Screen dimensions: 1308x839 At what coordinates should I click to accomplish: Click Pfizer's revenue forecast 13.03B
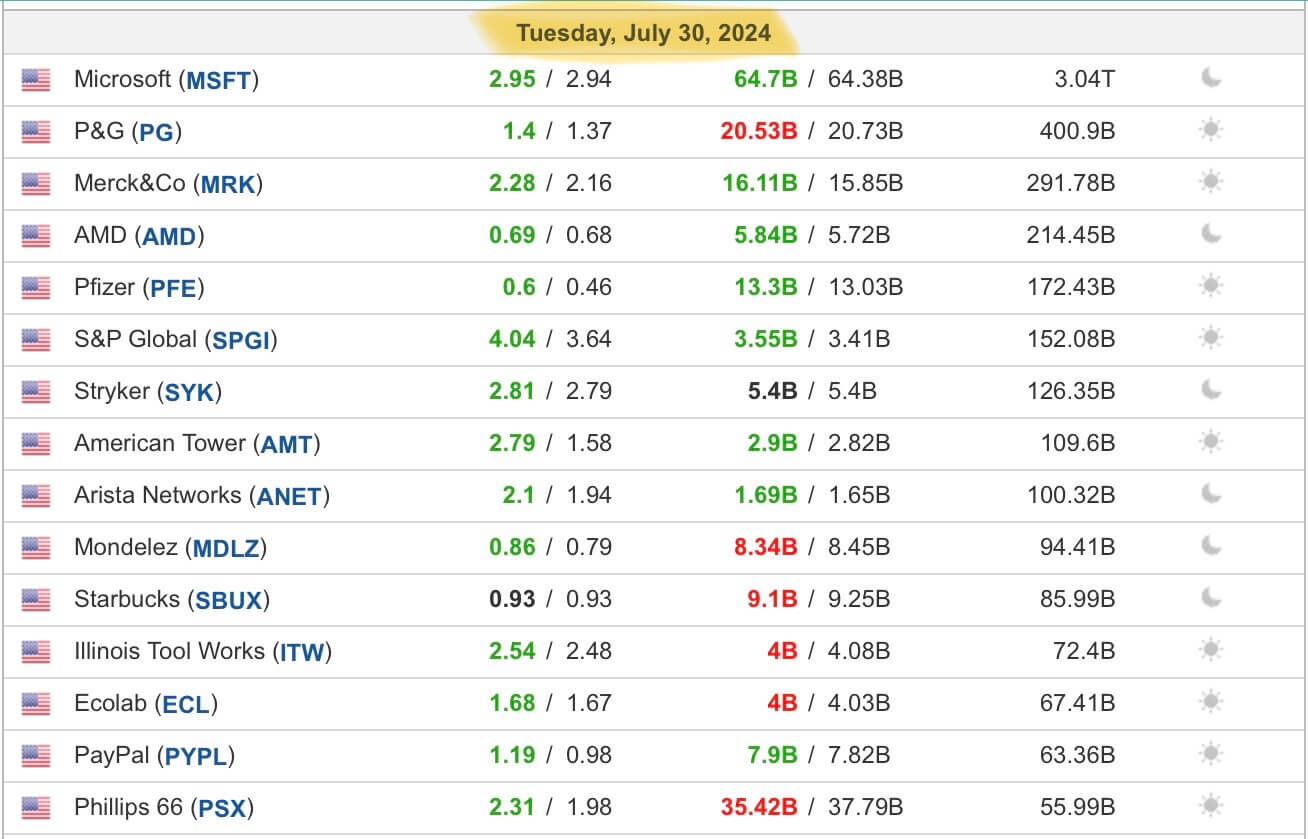tap(866, 286)
